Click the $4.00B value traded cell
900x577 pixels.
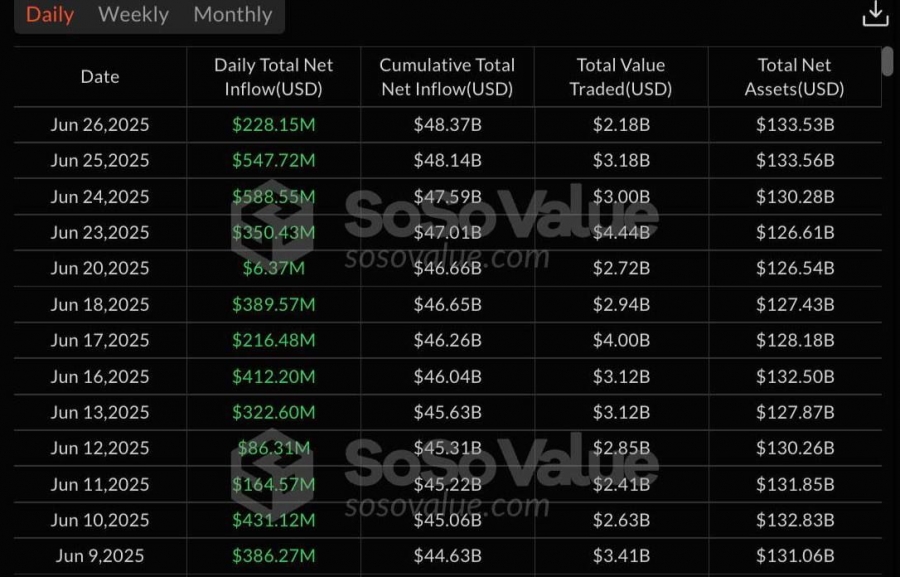pos(621,340)
